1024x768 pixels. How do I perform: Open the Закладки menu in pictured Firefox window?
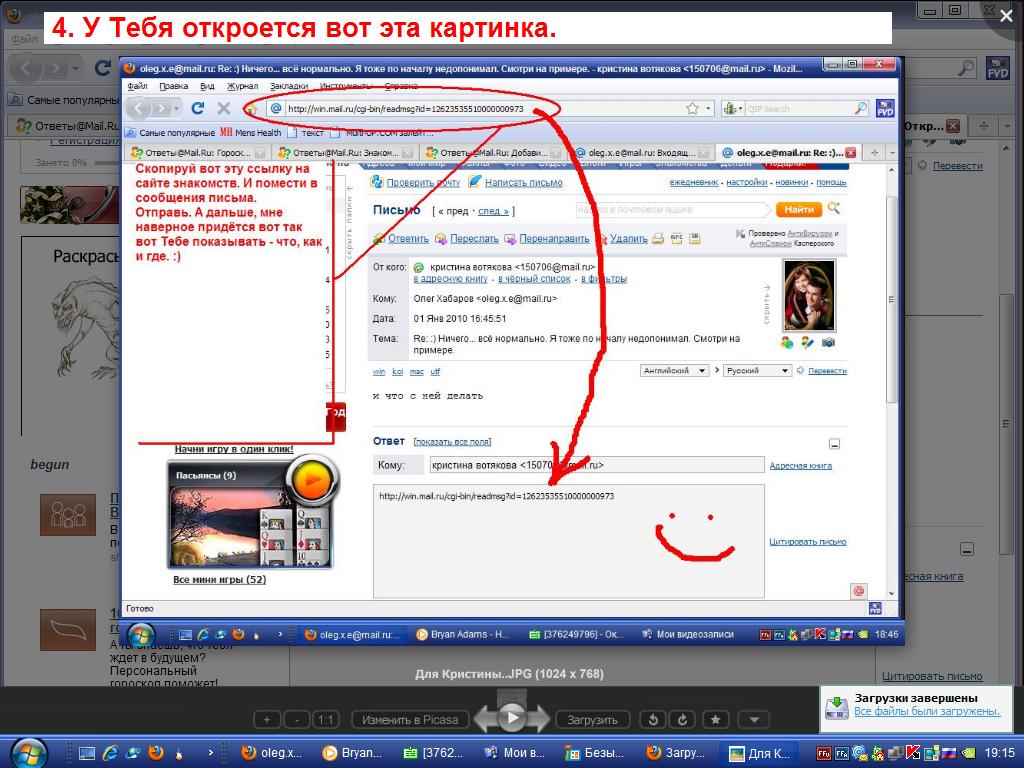coord(289,86)
